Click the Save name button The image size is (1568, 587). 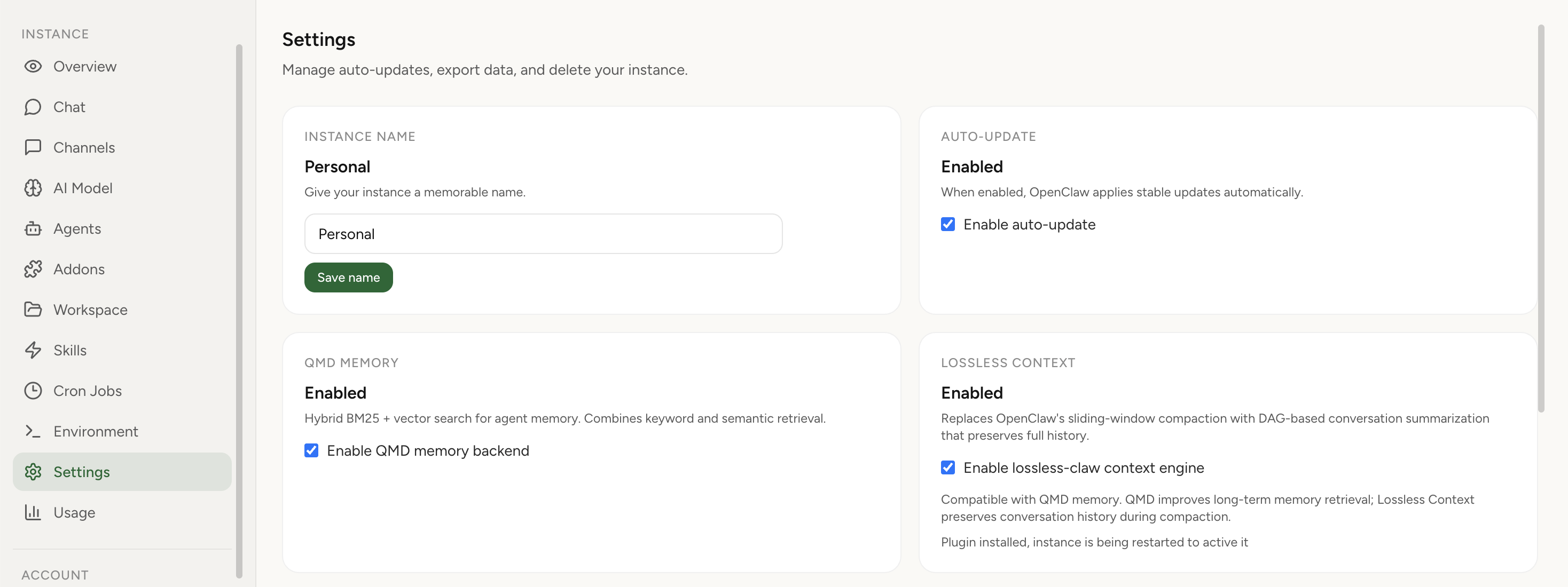348,277
